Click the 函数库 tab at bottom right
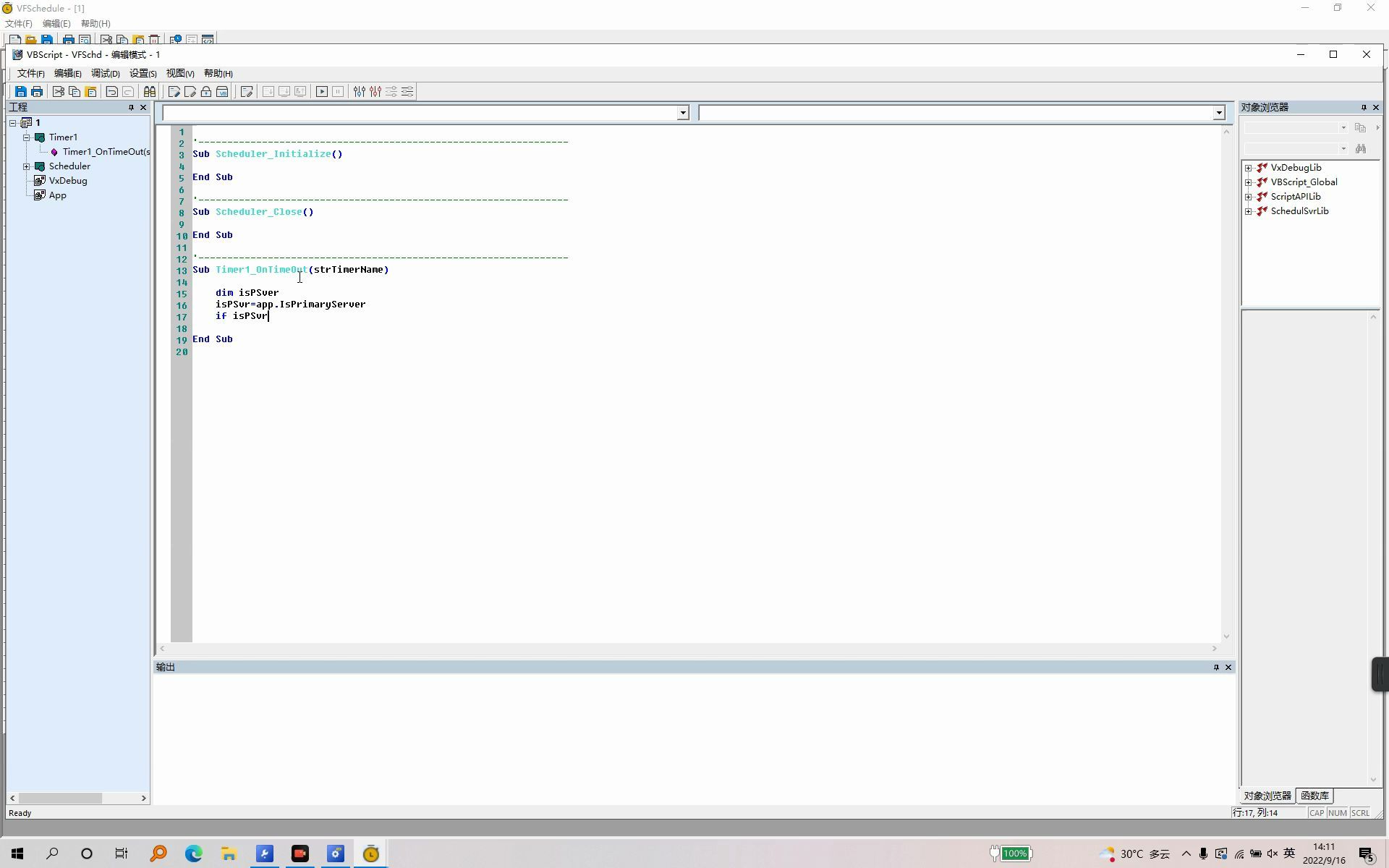The height and width of the screenshot is (868, 1389). (1316, 795)
